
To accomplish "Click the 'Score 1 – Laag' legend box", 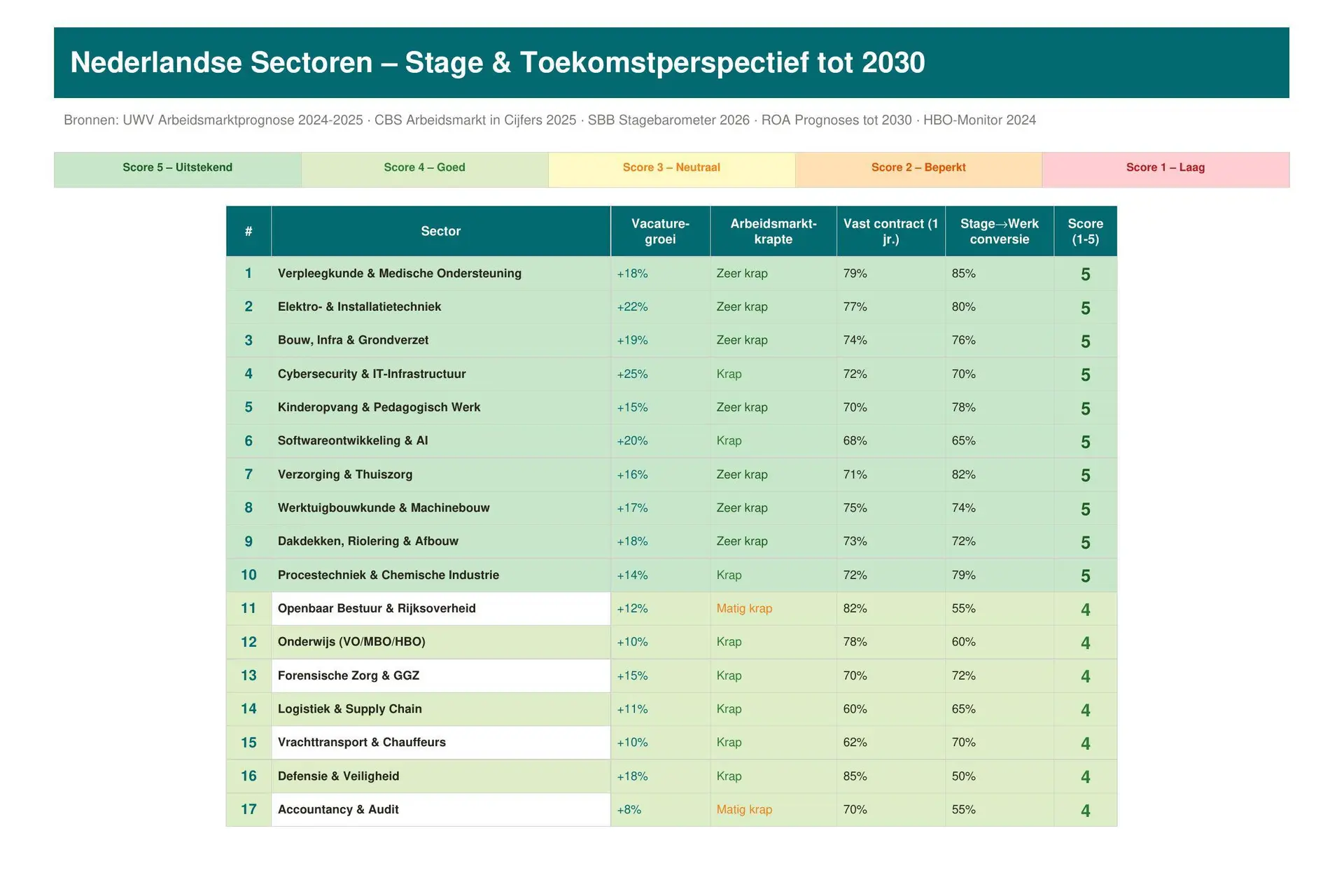I will (1166, 169).
